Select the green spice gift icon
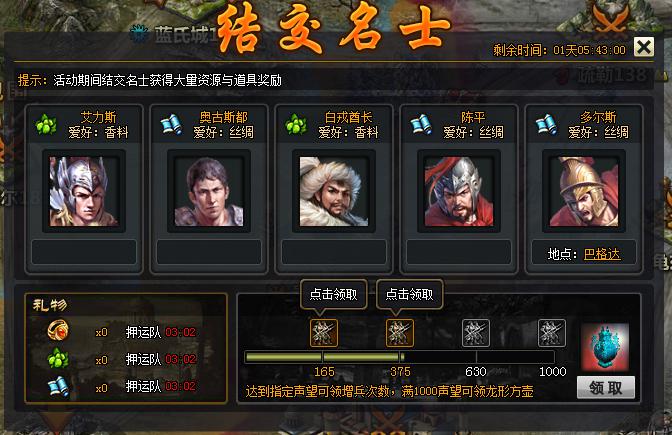 point(58,358)
